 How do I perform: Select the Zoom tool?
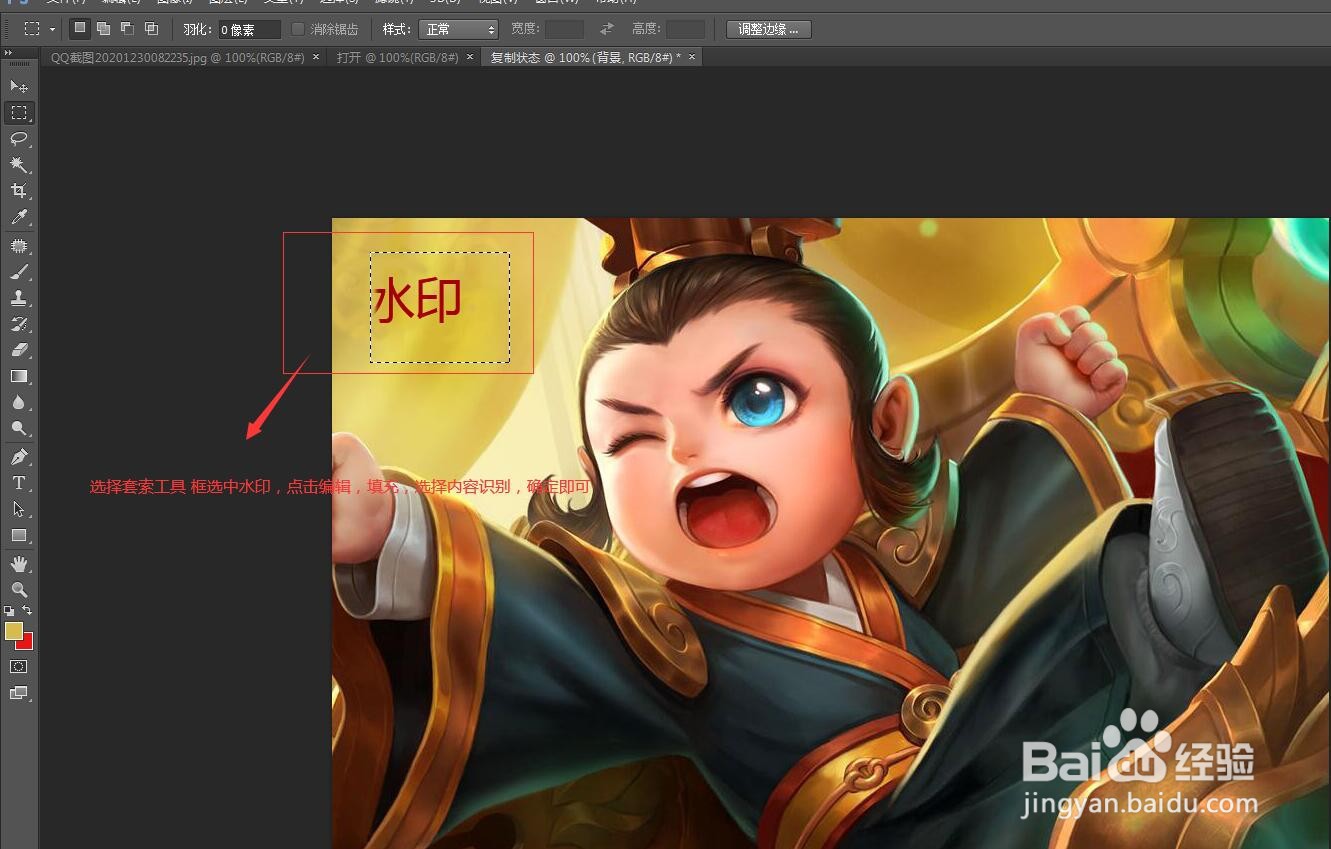(x=19, y=590)
